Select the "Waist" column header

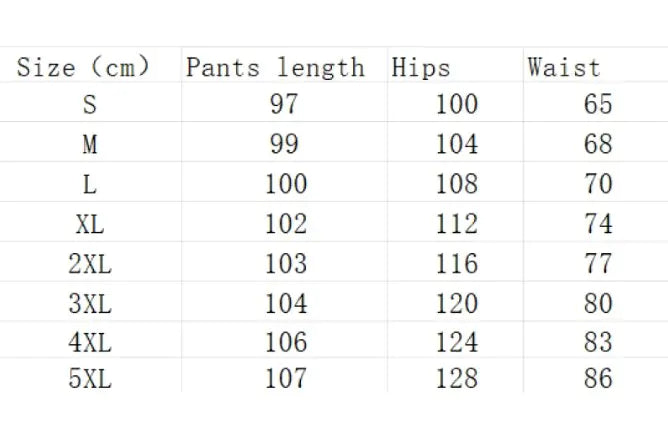point(564,68)
